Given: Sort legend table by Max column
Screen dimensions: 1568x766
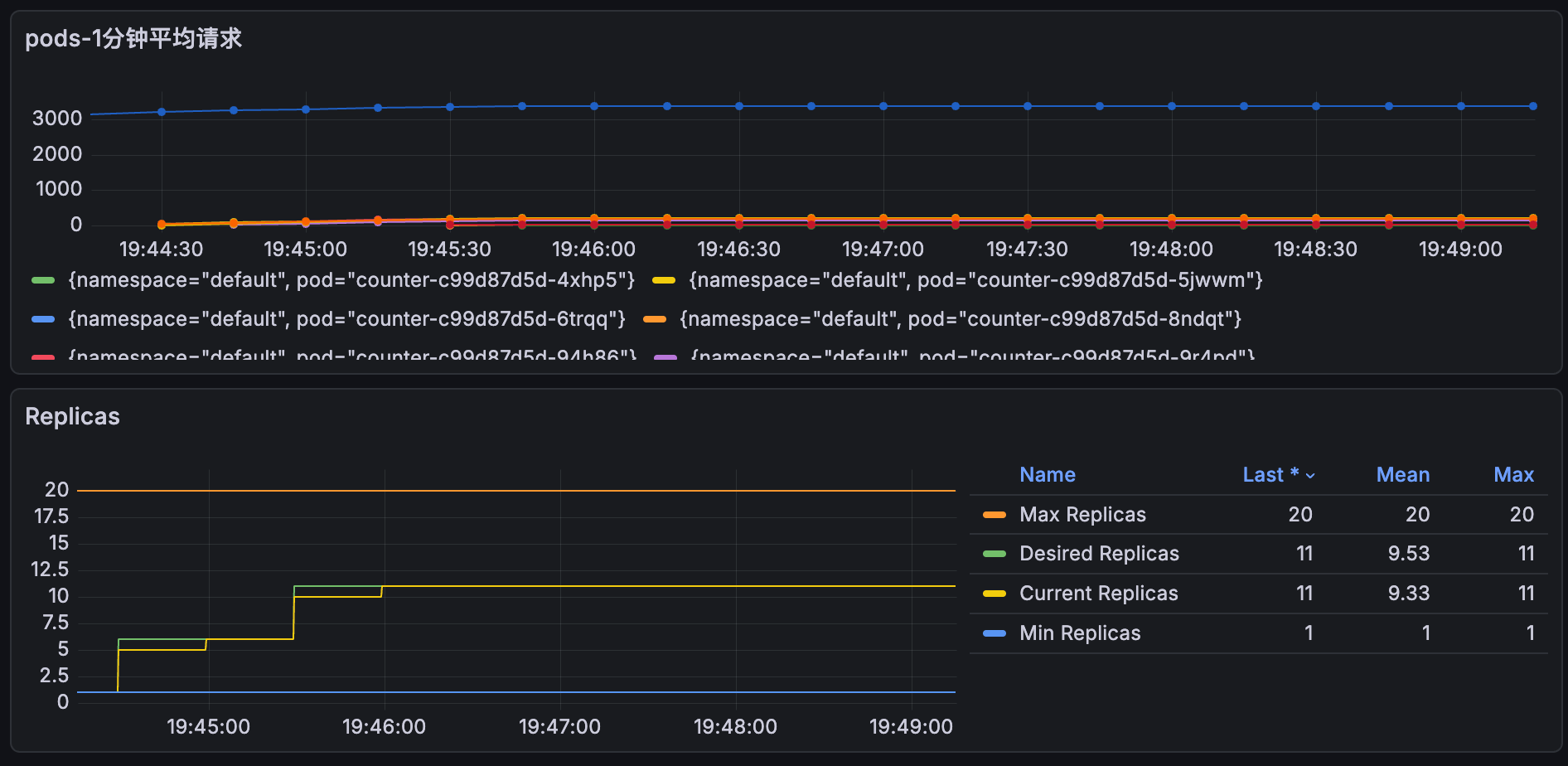Looking at the screenshot, I should pyautogui.click(x=1513, y=475).
